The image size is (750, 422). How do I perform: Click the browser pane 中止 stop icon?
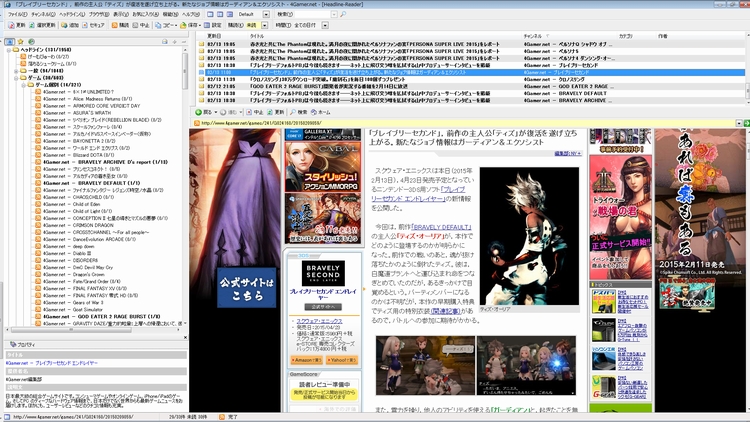249,112
